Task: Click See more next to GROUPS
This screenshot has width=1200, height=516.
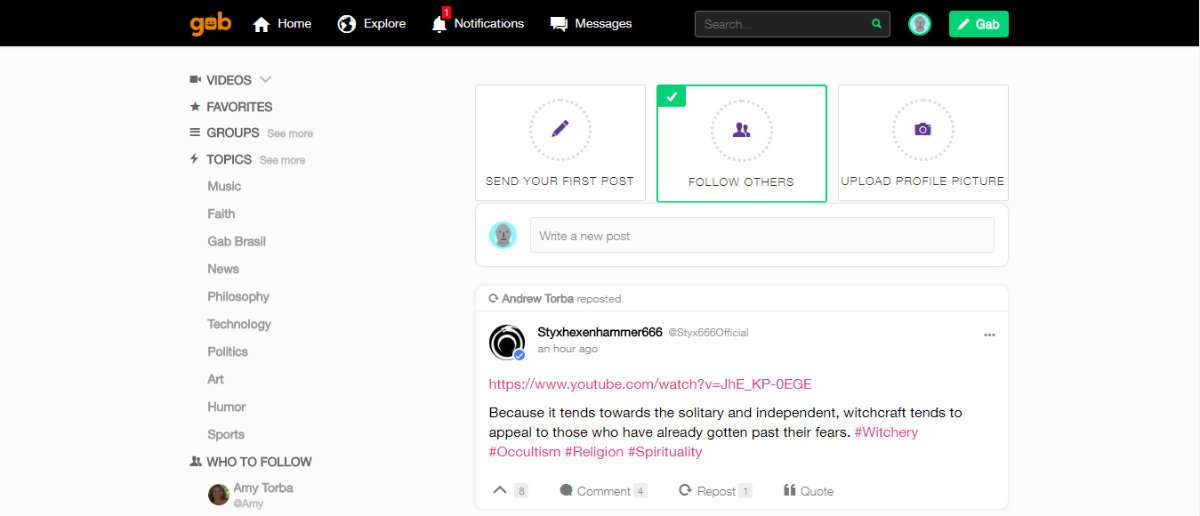Action: [290, 133]
